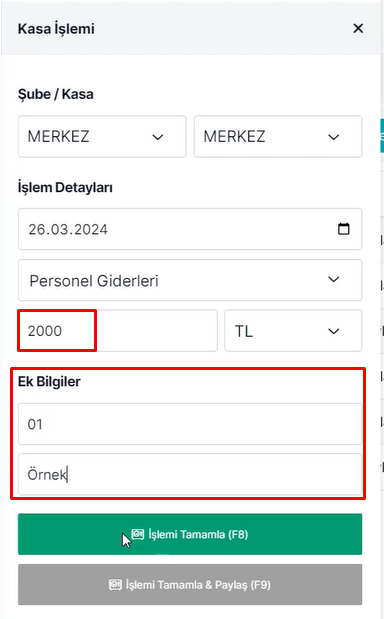This screenshot has width=384, height=619.
Task: Click the Personel Giderleri chevron arrow
Action: [x=334, y=279]
